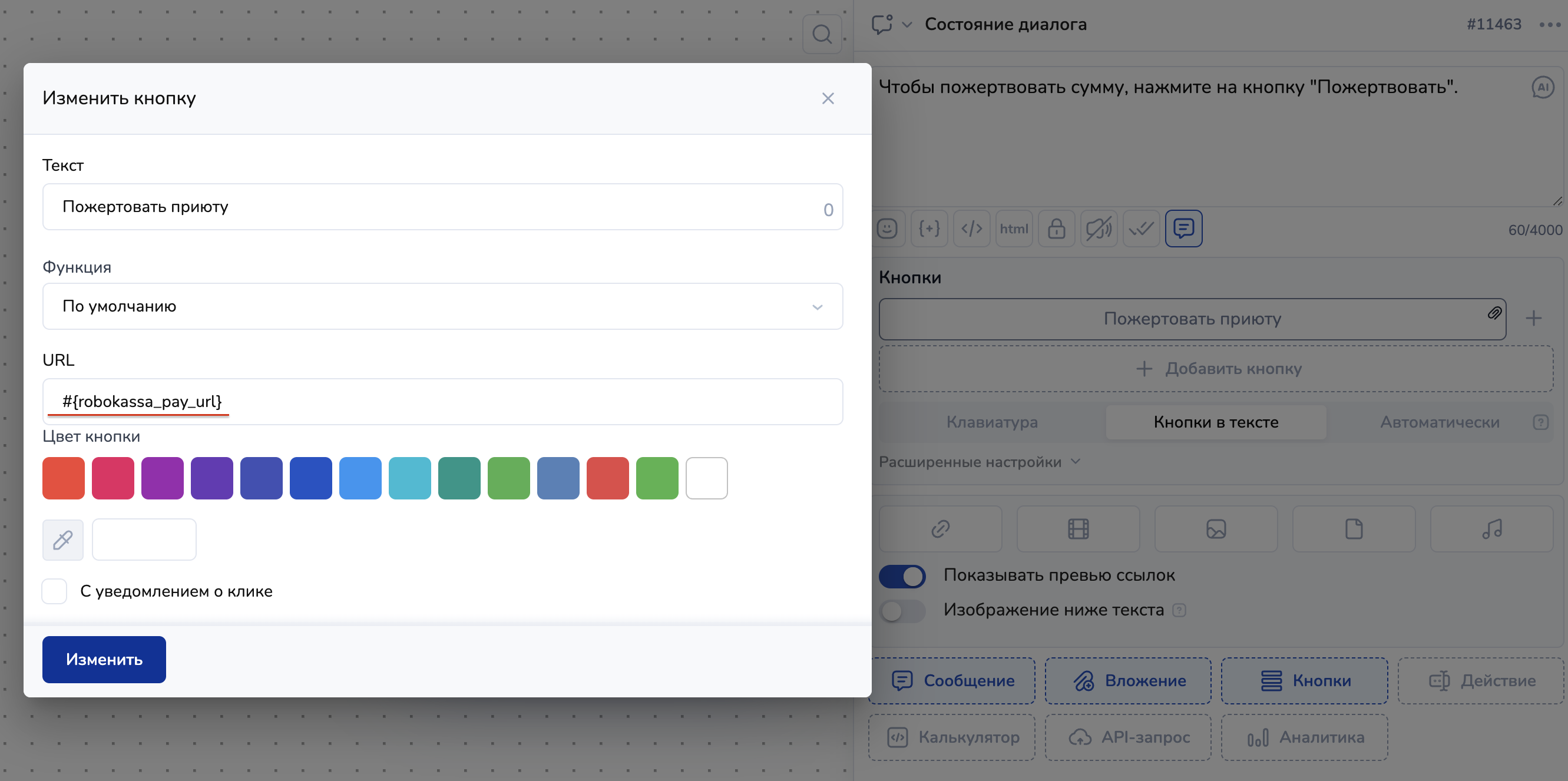This screenshot has width=1568, height=781.
Task: Click the AI assistant icon in message
Action: [1542, 88]
